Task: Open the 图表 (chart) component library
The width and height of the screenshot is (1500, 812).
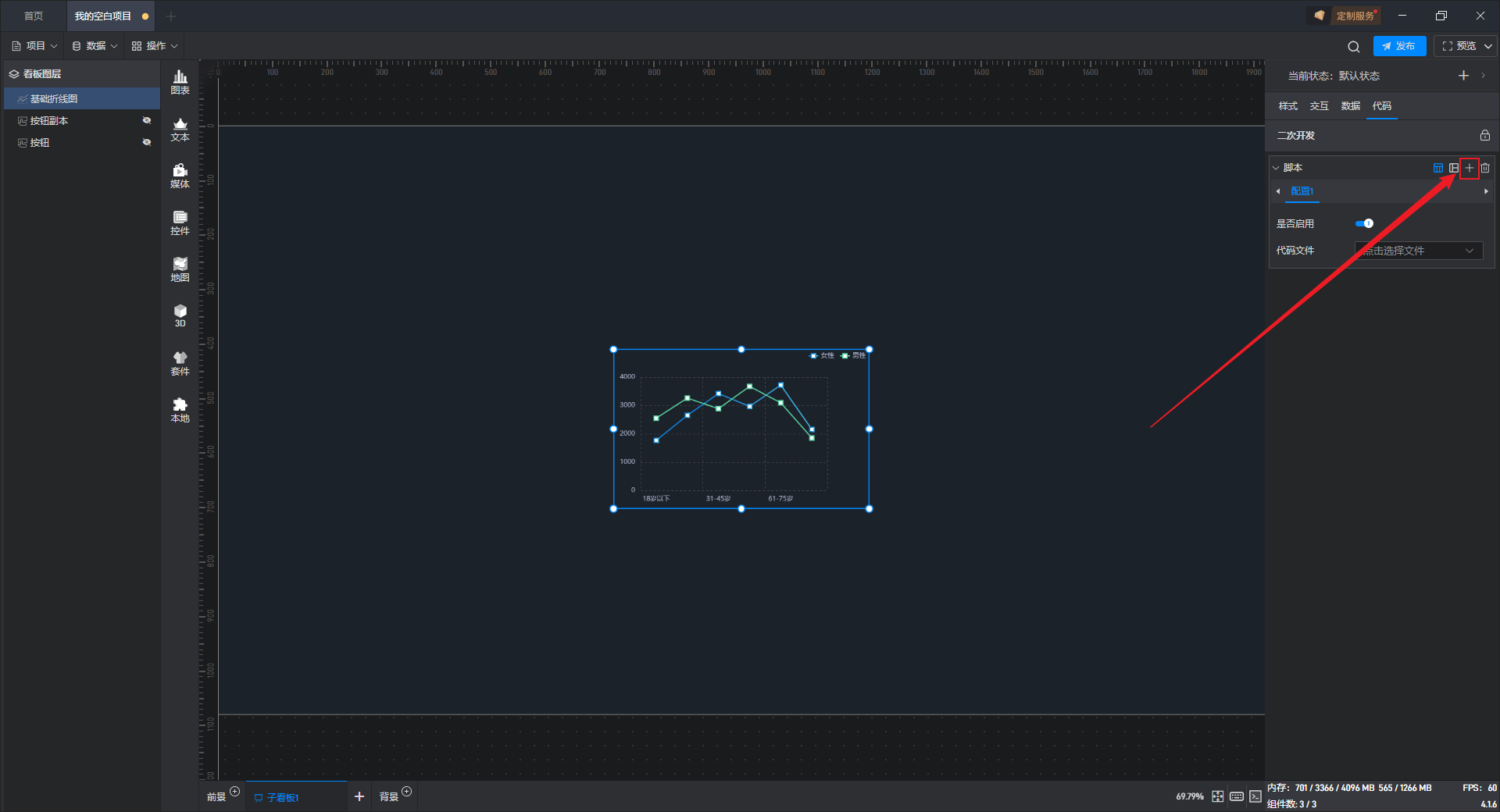Action: [x=180, y=81]
